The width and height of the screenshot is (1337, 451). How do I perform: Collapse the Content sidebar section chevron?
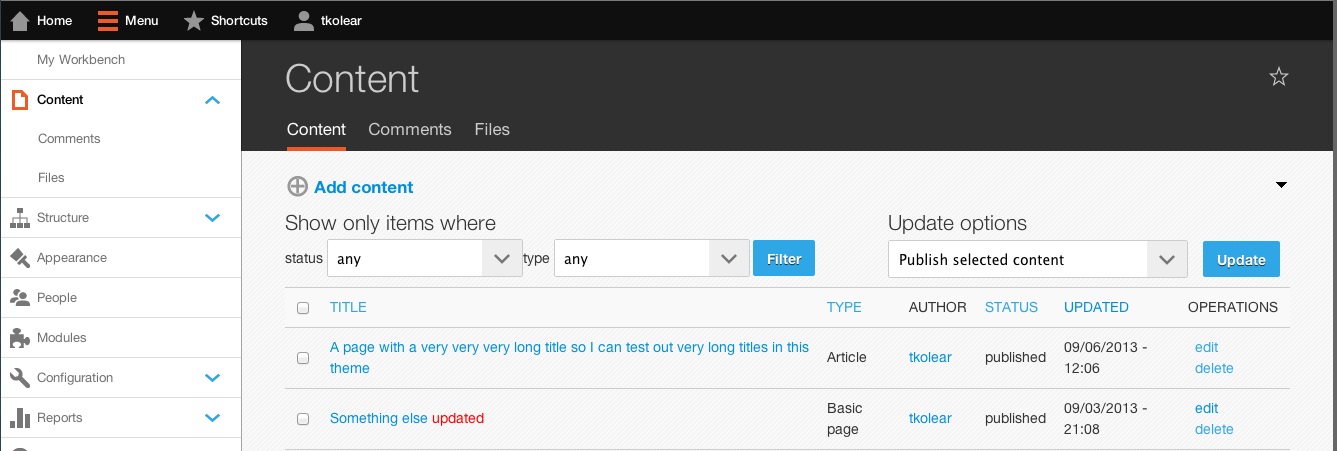(212, 100)
